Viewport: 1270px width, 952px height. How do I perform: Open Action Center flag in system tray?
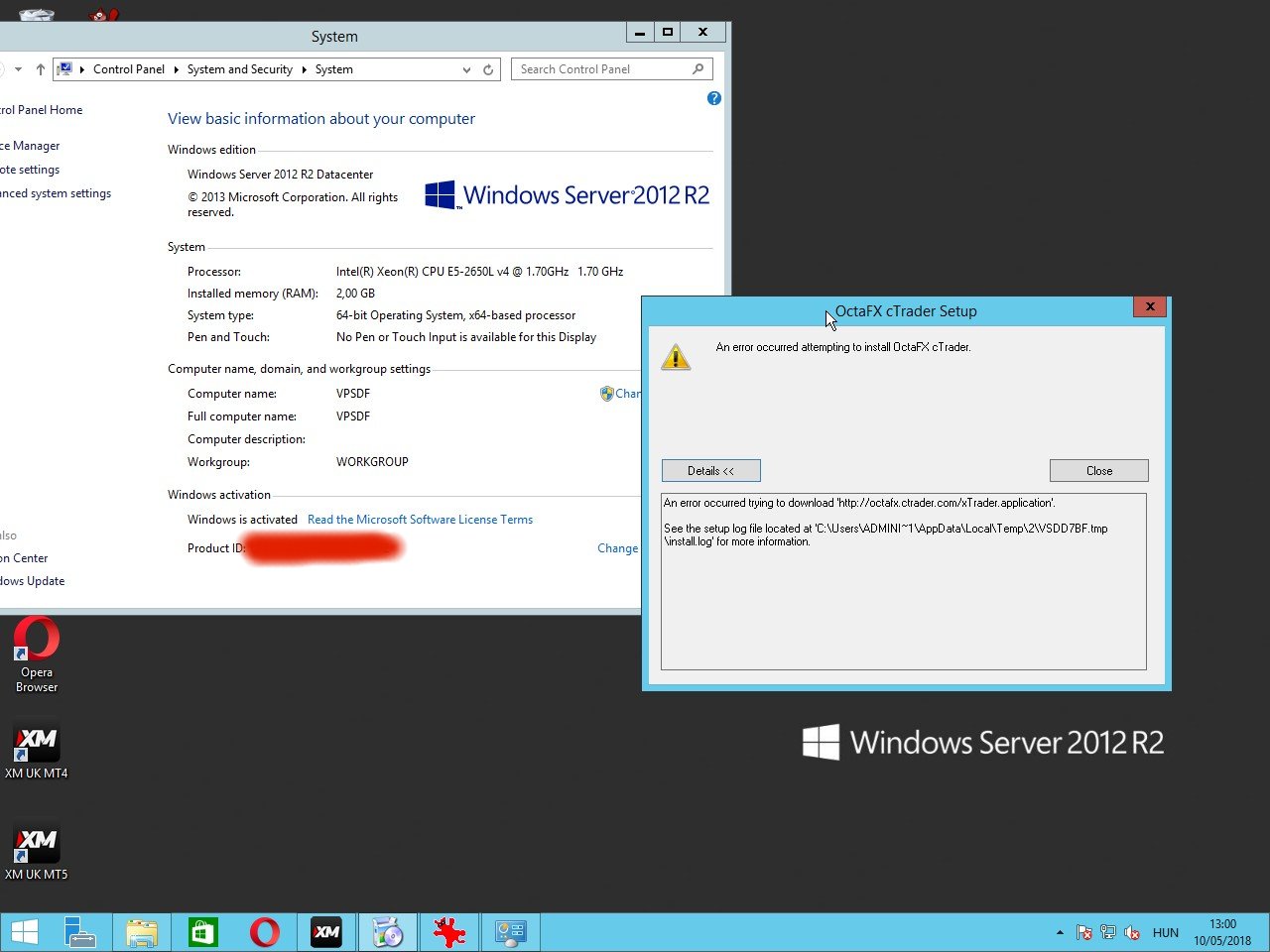coord(1084,932)
